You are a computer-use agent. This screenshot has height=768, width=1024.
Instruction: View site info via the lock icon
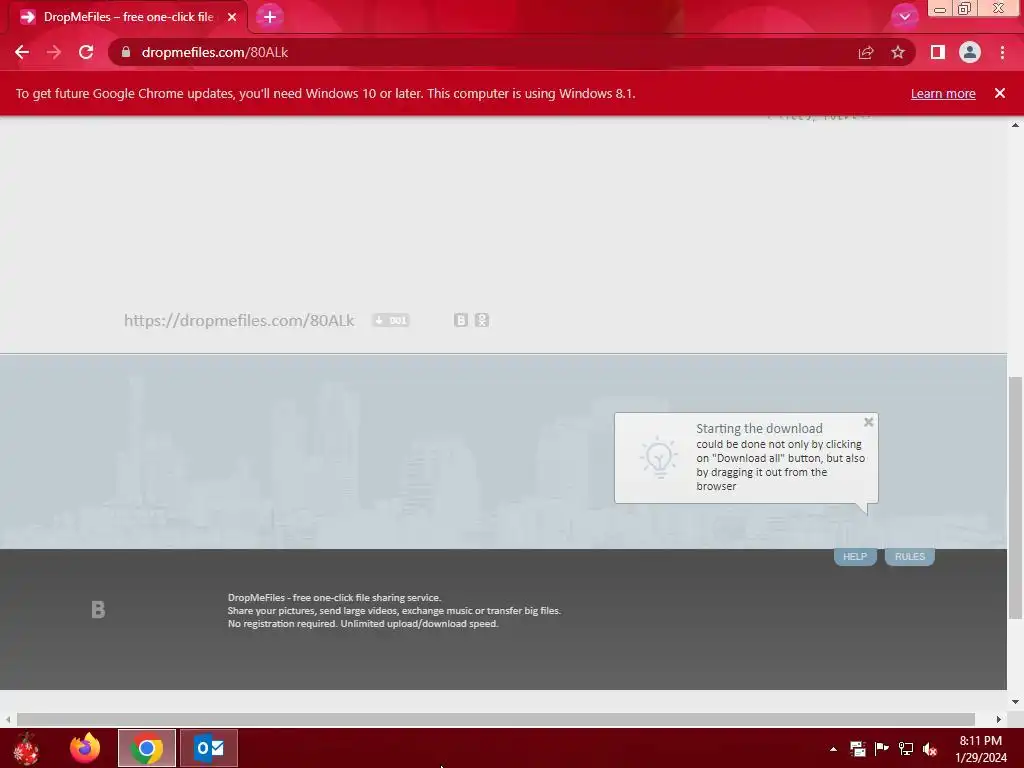click(x=126, y=52)
